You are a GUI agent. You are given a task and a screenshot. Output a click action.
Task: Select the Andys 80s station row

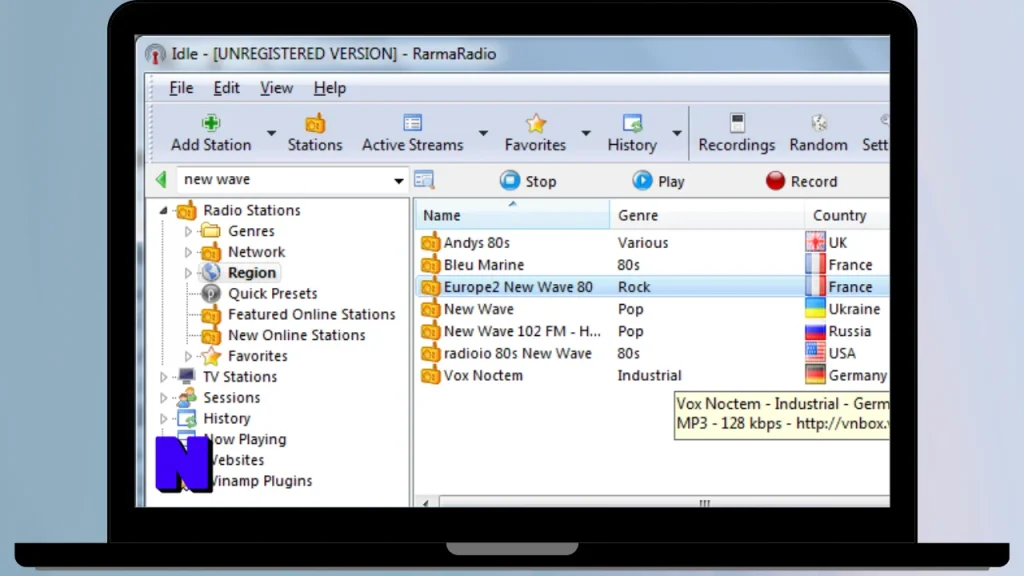pyautogui.click(x=652, y=242)
